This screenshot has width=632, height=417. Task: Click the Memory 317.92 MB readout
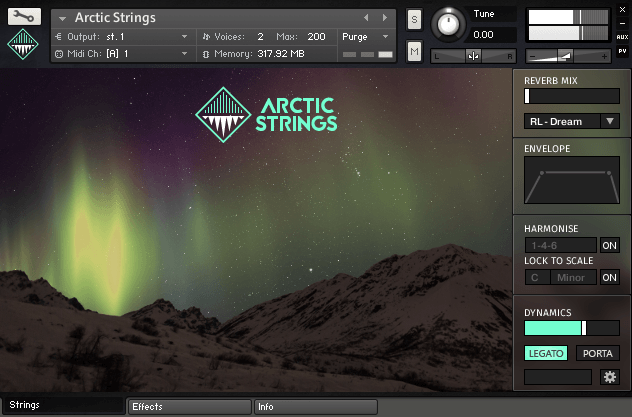pyautogui.click(x=281, y=54)
